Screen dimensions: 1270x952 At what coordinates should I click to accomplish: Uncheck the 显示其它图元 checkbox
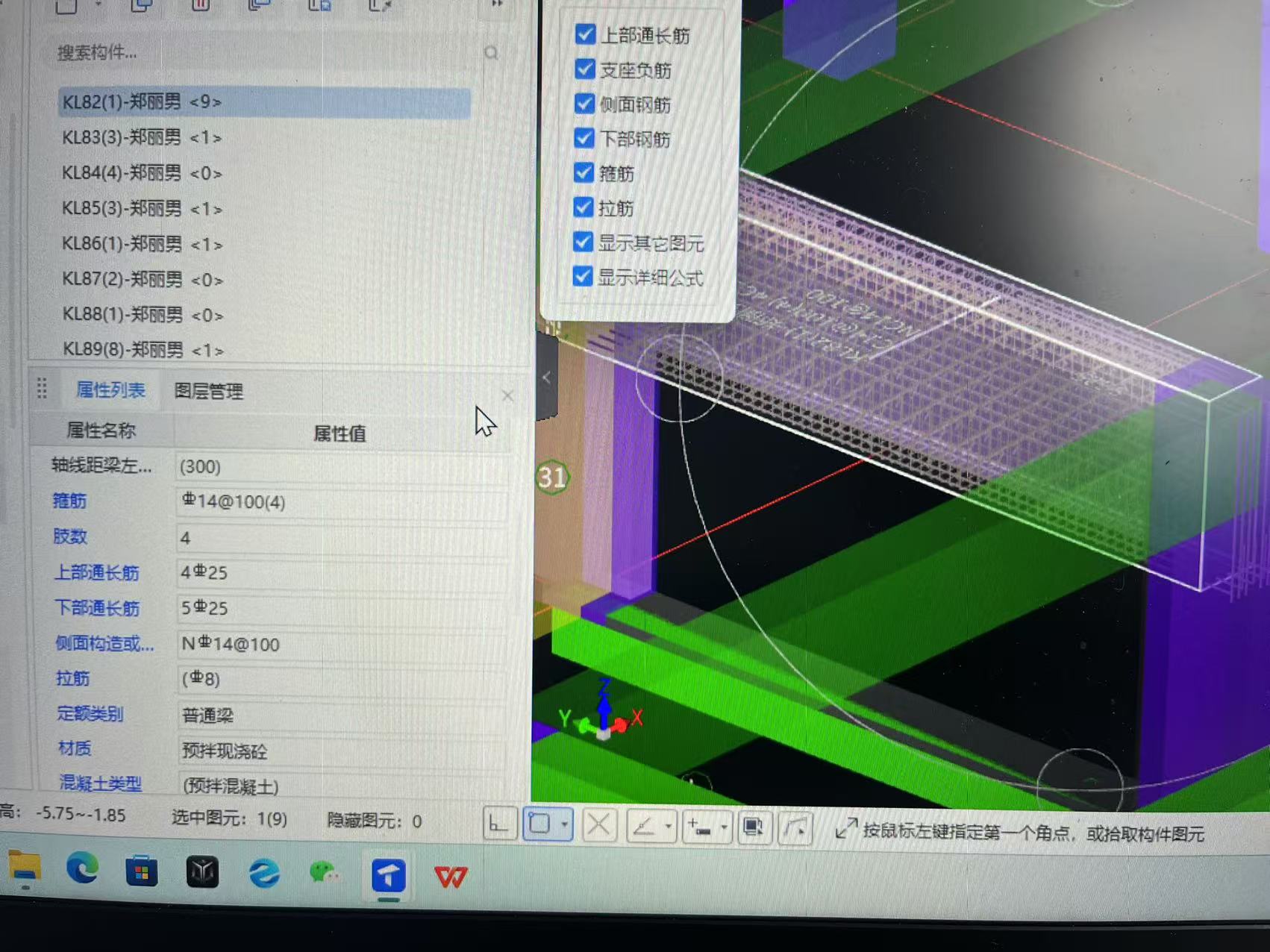(x=583, y=242)
